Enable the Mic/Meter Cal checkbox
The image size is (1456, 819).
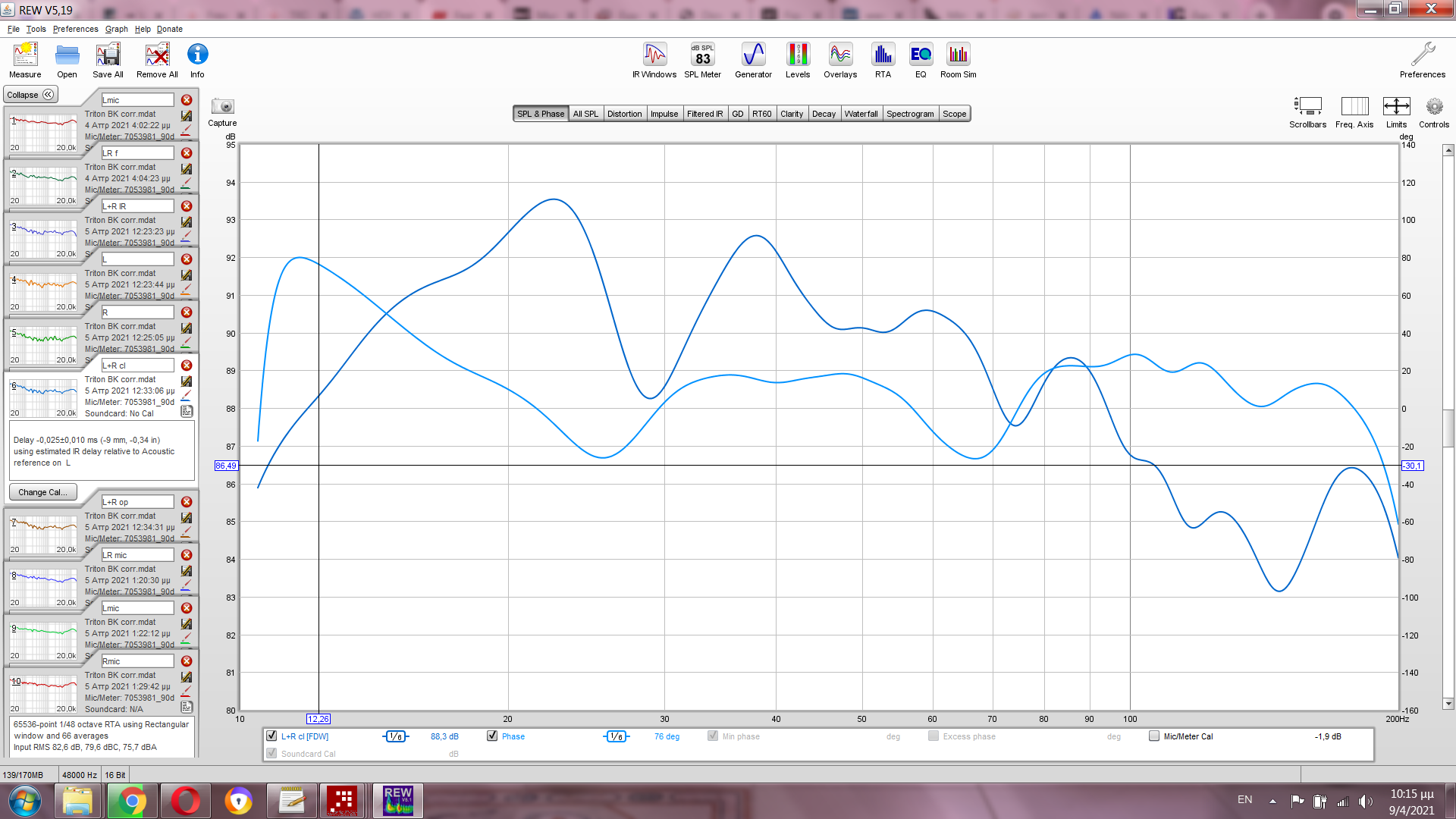[1154, 736]
